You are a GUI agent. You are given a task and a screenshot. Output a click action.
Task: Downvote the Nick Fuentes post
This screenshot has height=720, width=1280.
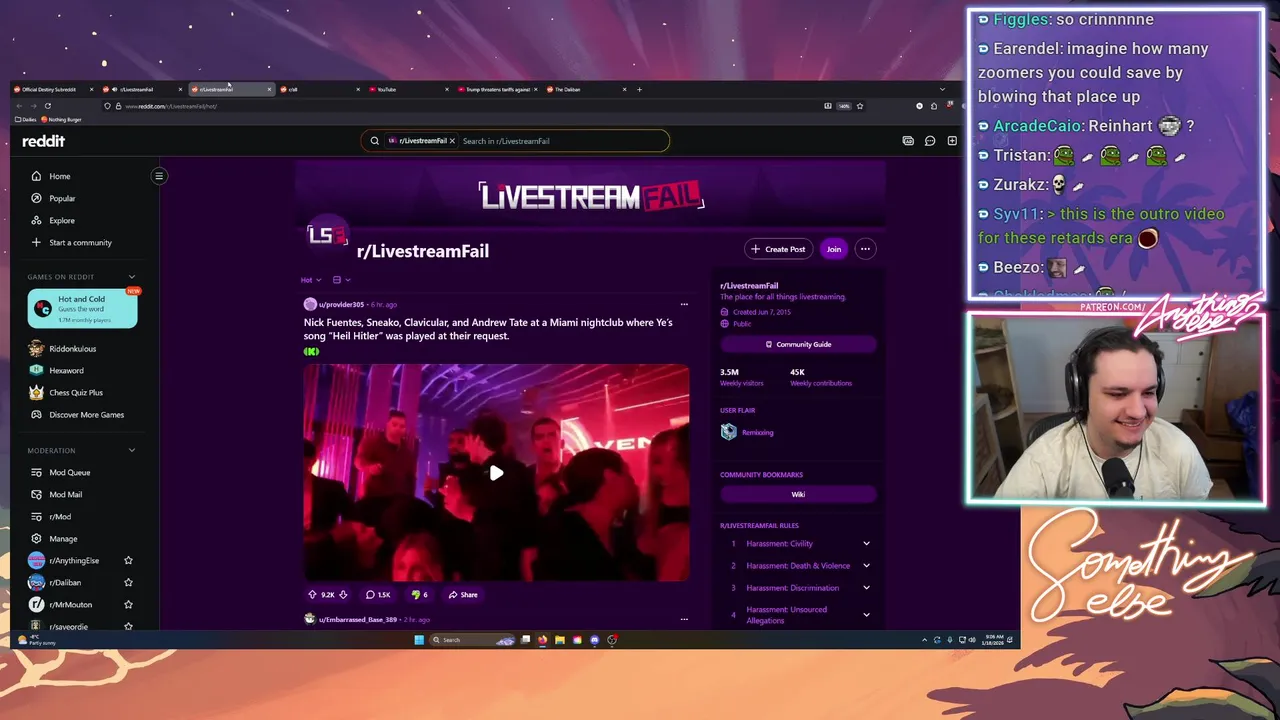click(343, 595)
